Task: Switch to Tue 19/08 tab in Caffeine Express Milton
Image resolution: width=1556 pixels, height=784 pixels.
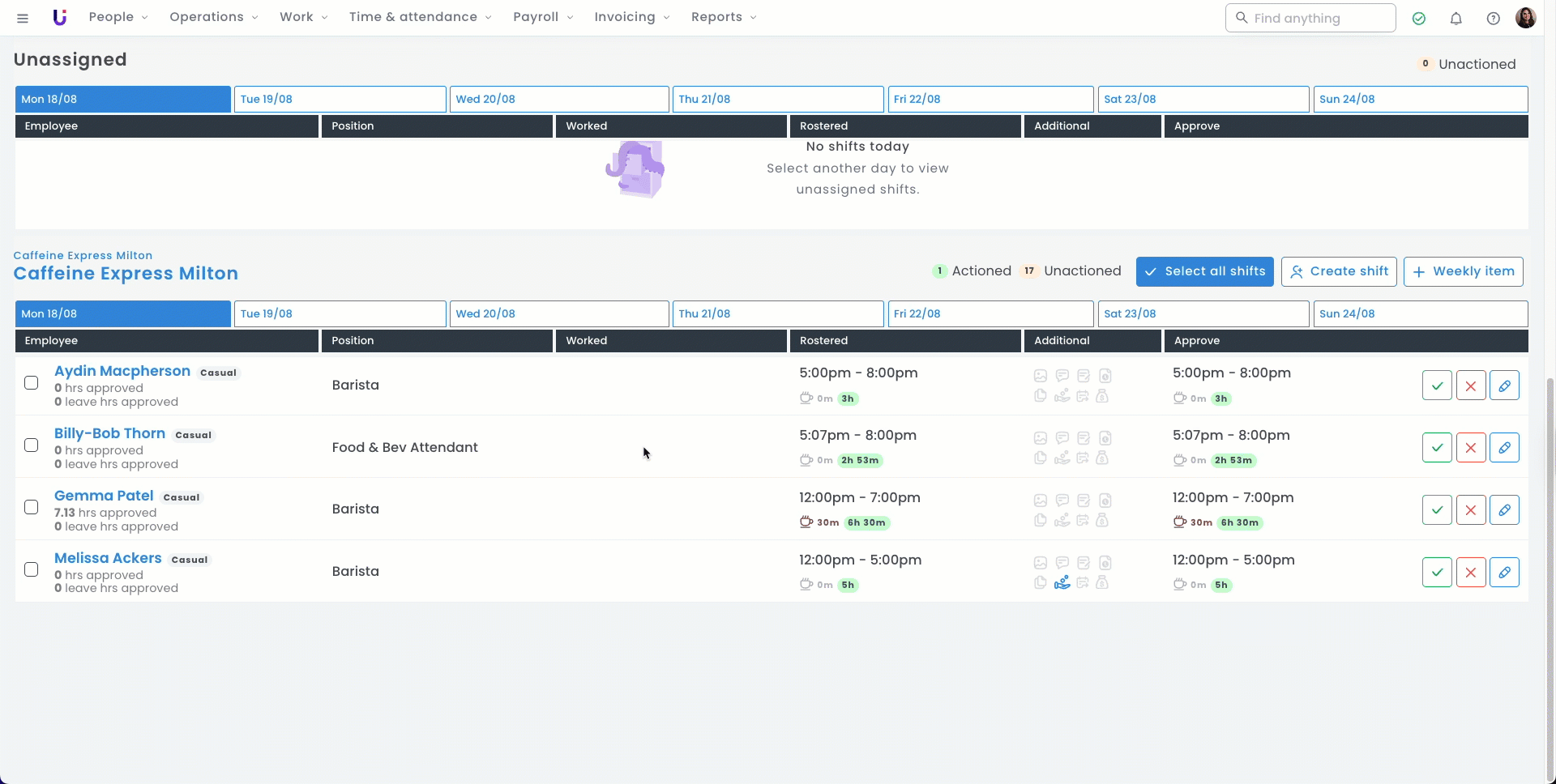Action: click(x=340, y=314)
